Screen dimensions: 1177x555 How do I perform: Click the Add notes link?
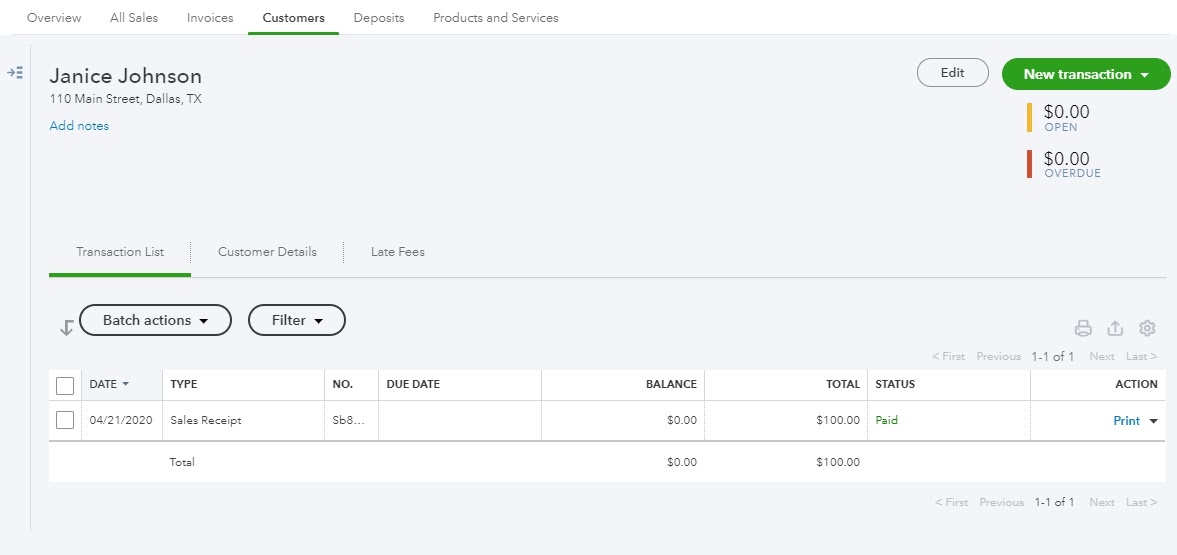coord(79,126)
